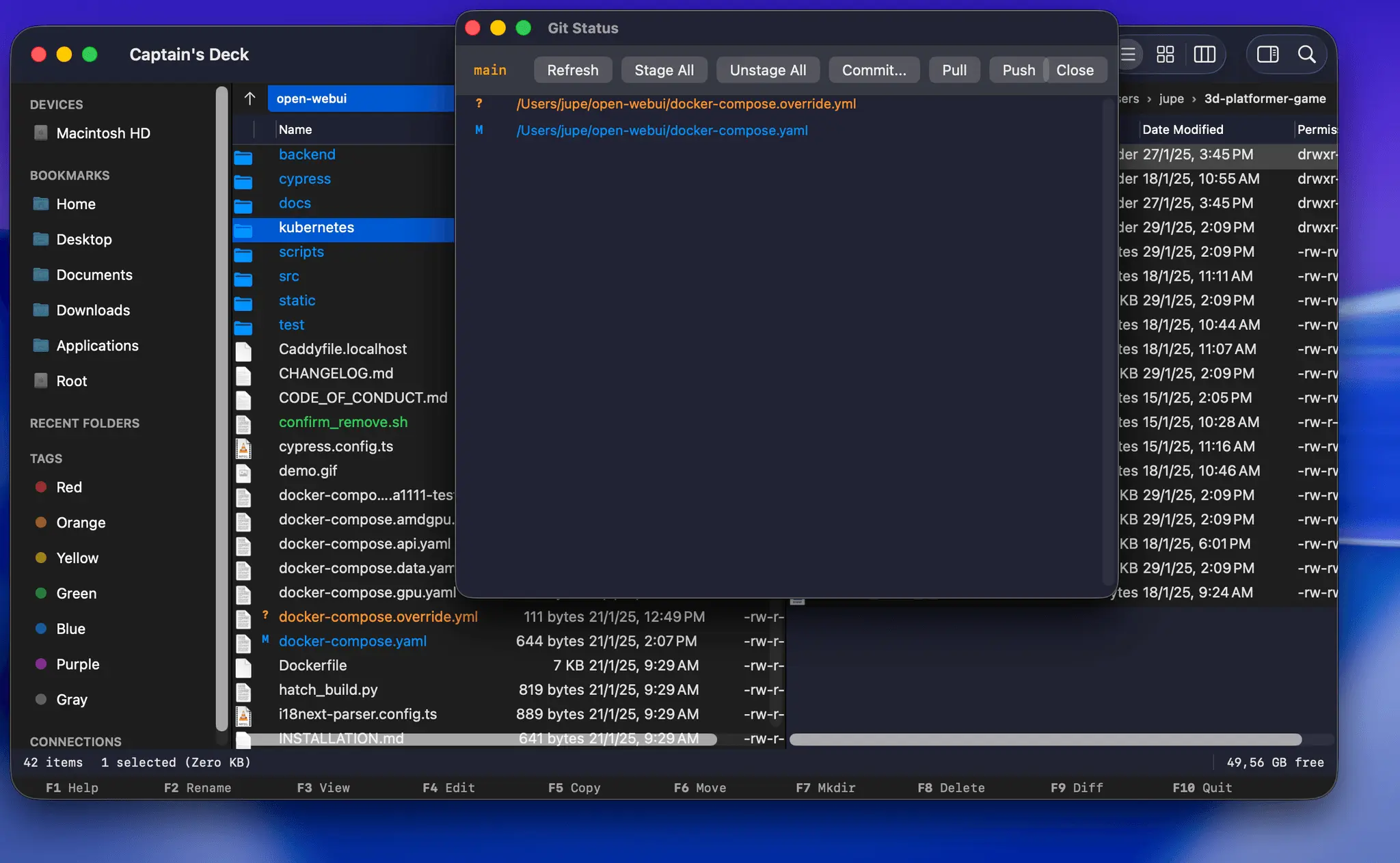1400x863 pixels.
Task: Open the Desktop bookmark
Action: click(x=84, y=240)
